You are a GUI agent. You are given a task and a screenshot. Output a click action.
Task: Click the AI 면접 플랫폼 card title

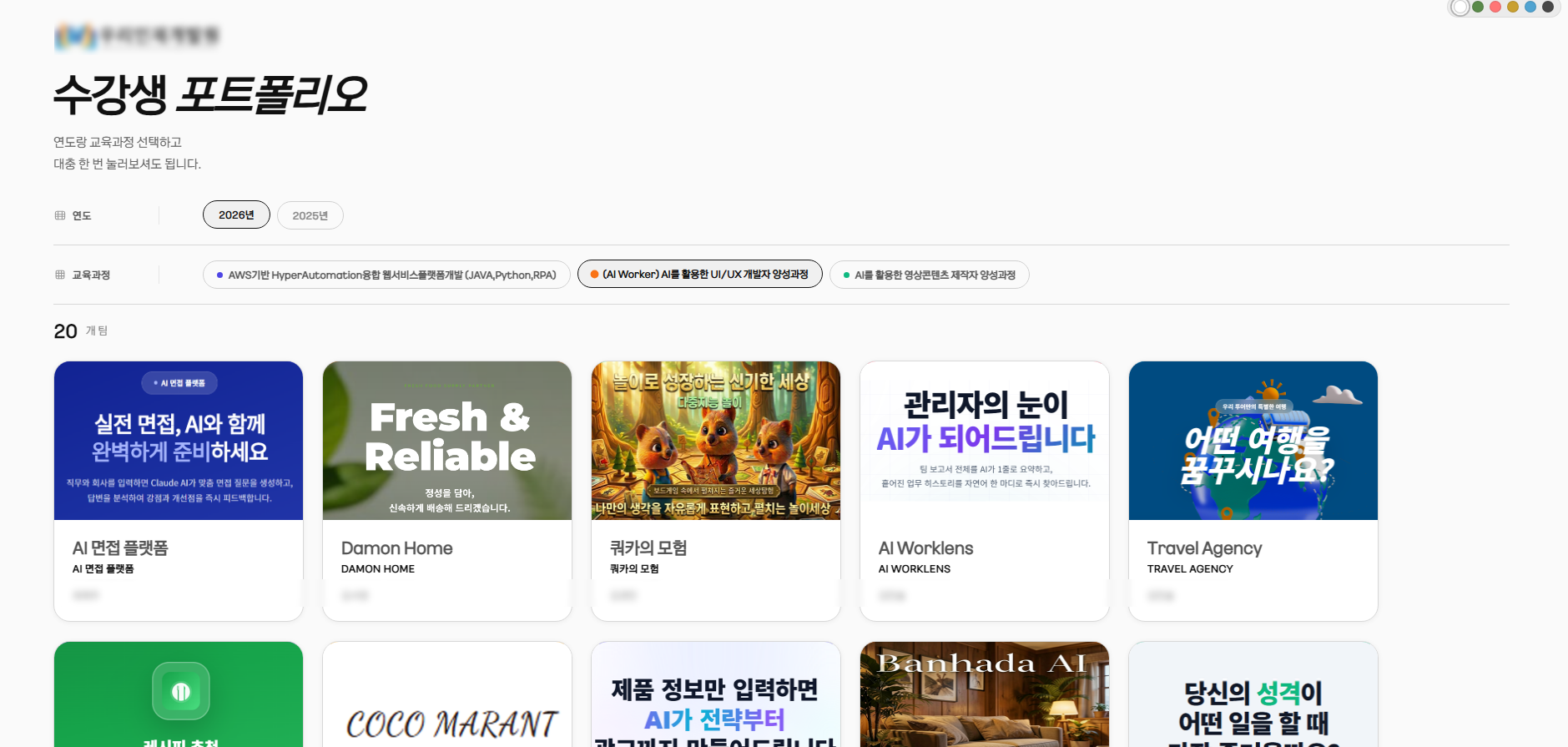(120, 548)
